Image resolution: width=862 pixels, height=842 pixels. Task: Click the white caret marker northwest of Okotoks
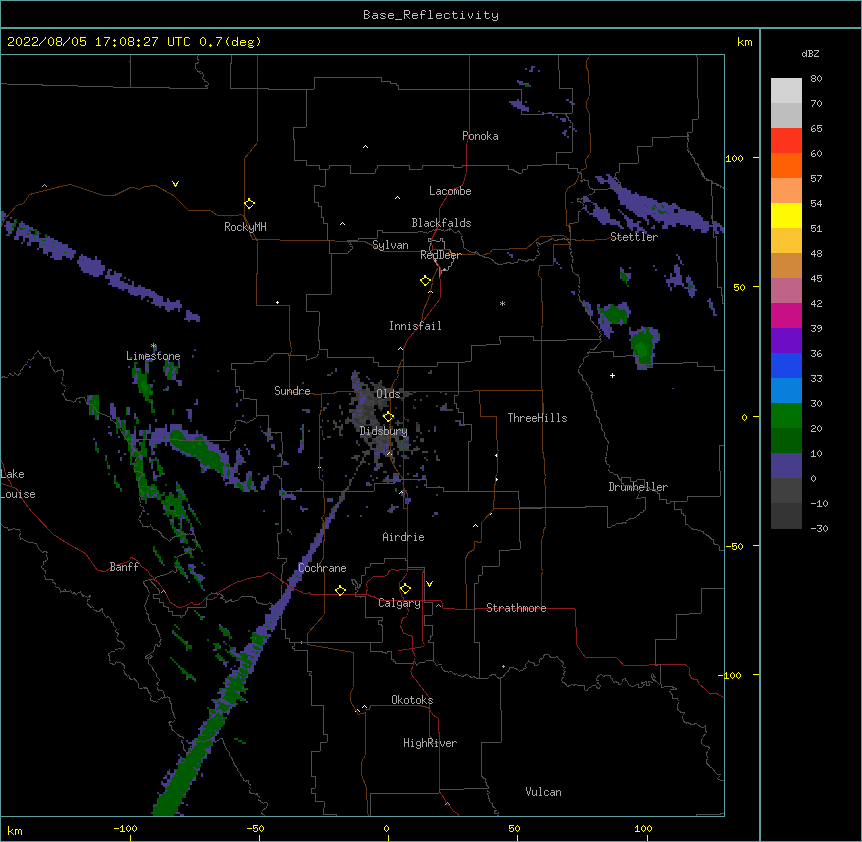coord(364,707)
